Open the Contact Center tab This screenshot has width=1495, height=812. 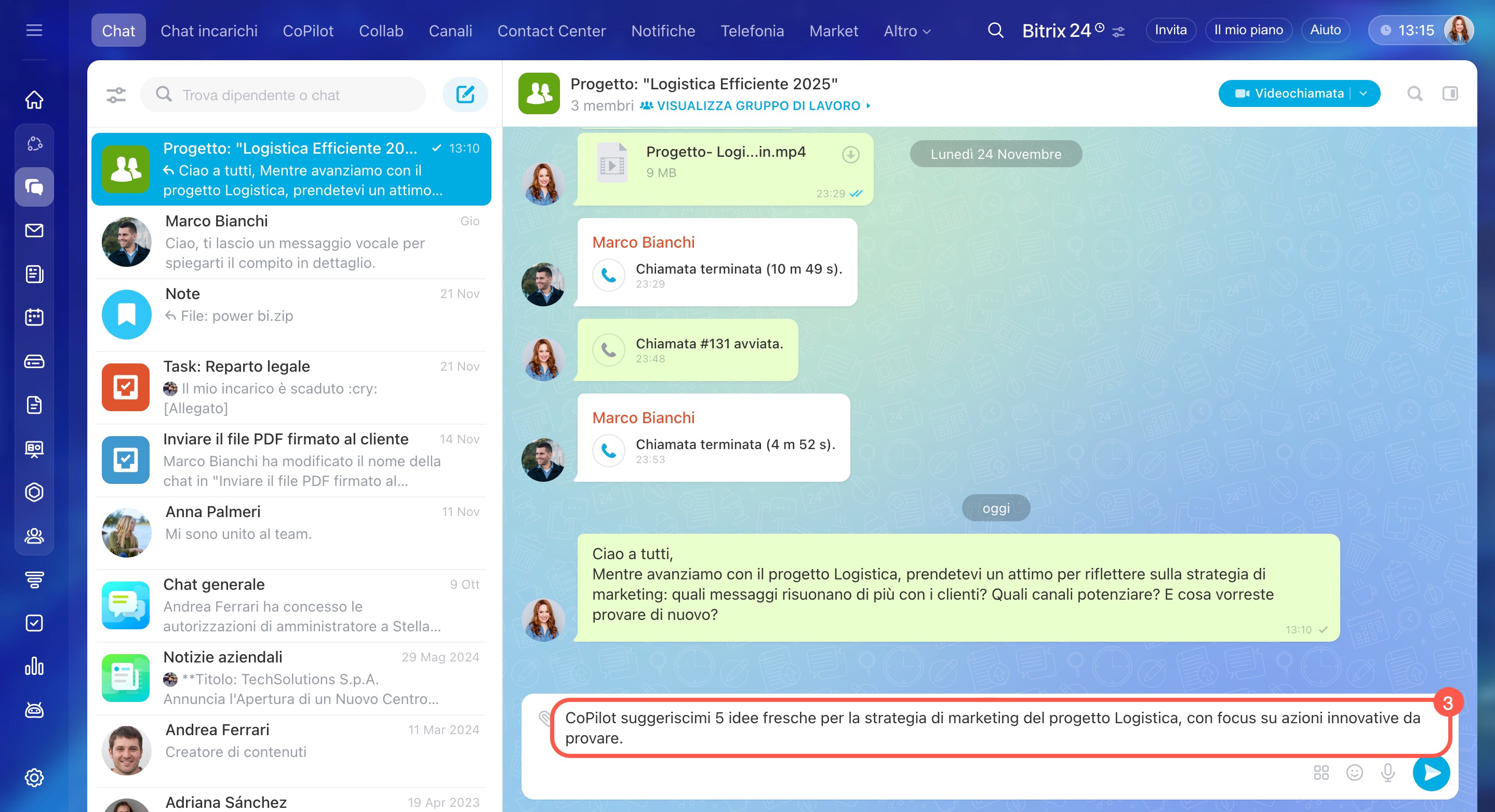551,31
